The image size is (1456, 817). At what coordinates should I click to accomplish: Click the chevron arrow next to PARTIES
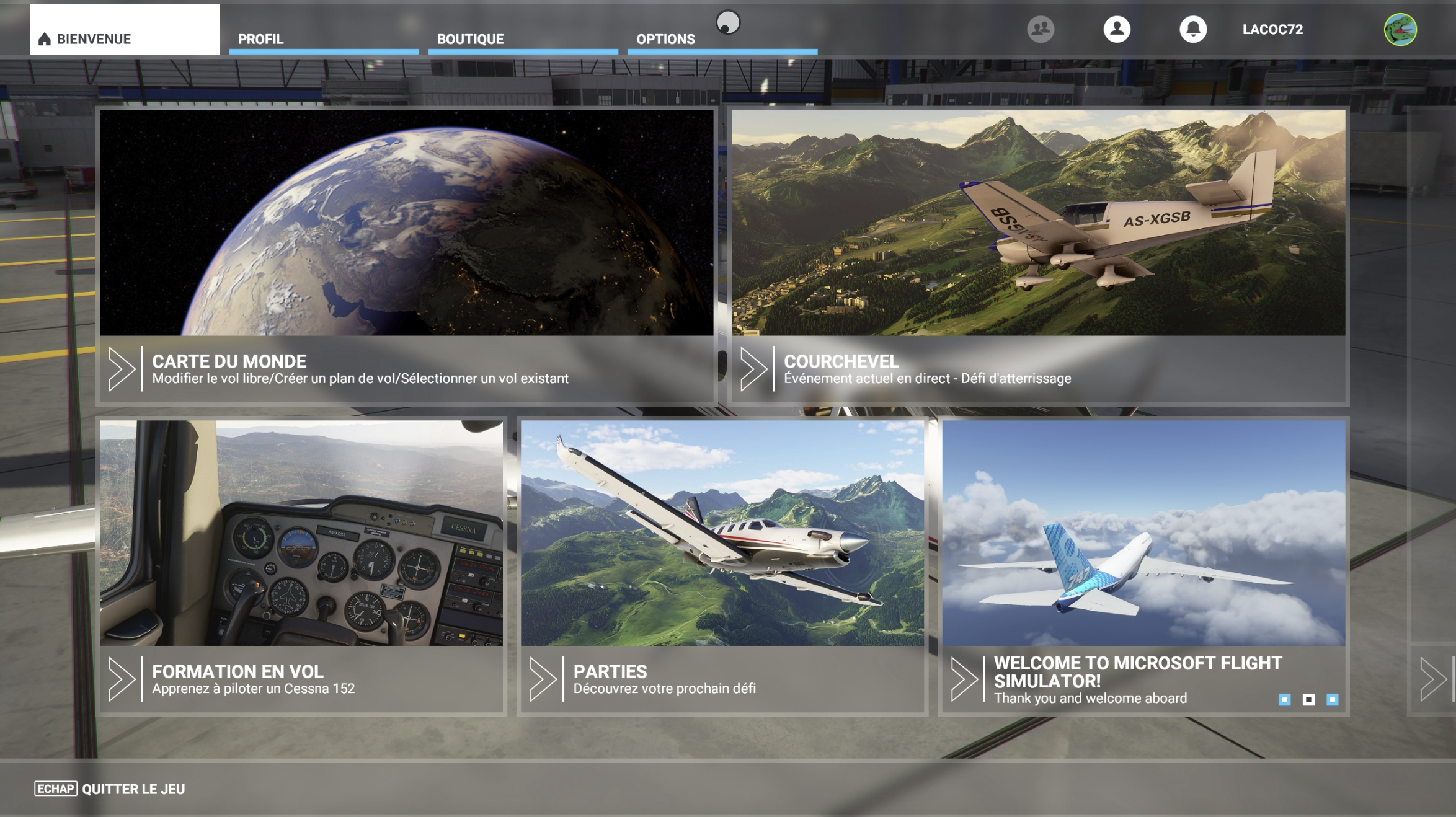click(543, 679)
